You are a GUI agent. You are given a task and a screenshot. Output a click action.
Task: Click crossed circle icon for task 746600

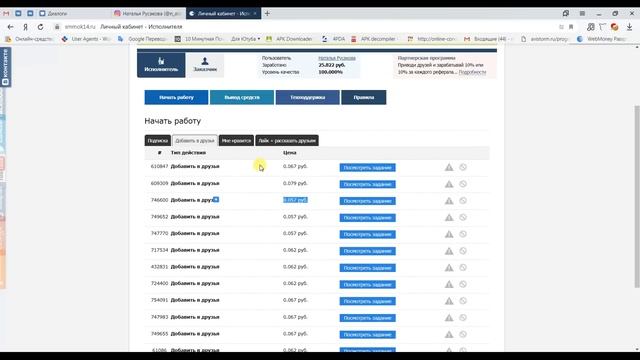click(463, 200)
